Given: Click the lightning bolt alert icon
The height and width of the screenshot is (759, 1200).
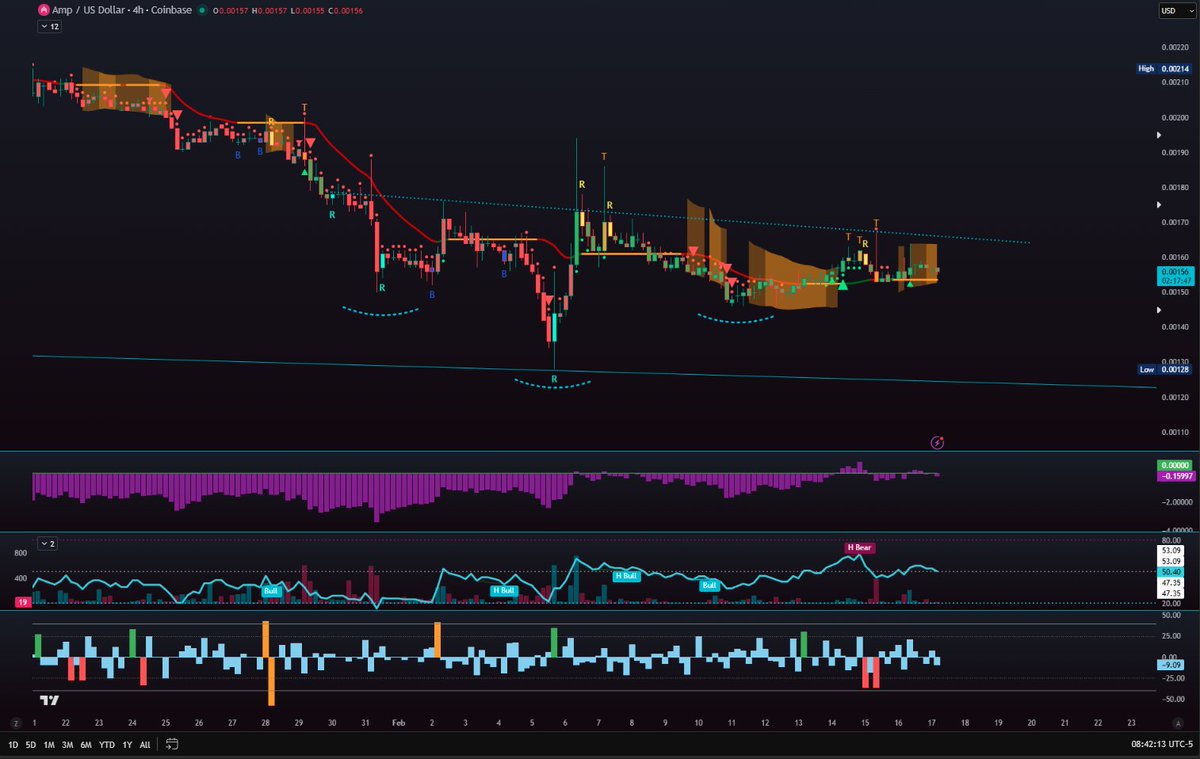Looking at the screenshot, I should click(938, 441).
